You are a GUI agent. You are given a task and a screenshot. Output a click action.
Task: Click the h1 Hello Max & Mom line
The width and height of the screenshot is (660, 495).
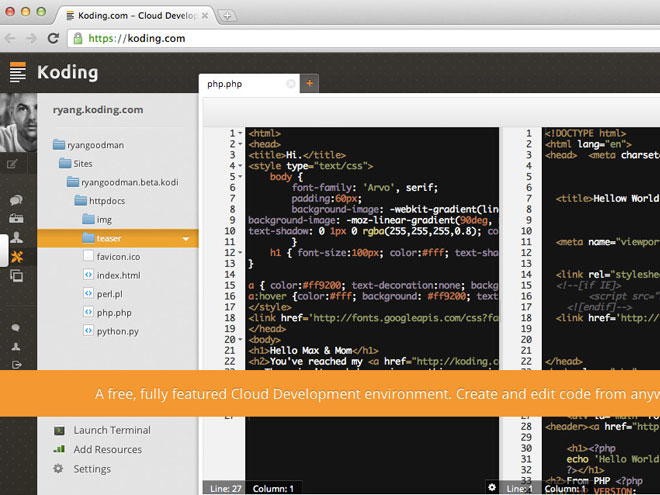313,350
